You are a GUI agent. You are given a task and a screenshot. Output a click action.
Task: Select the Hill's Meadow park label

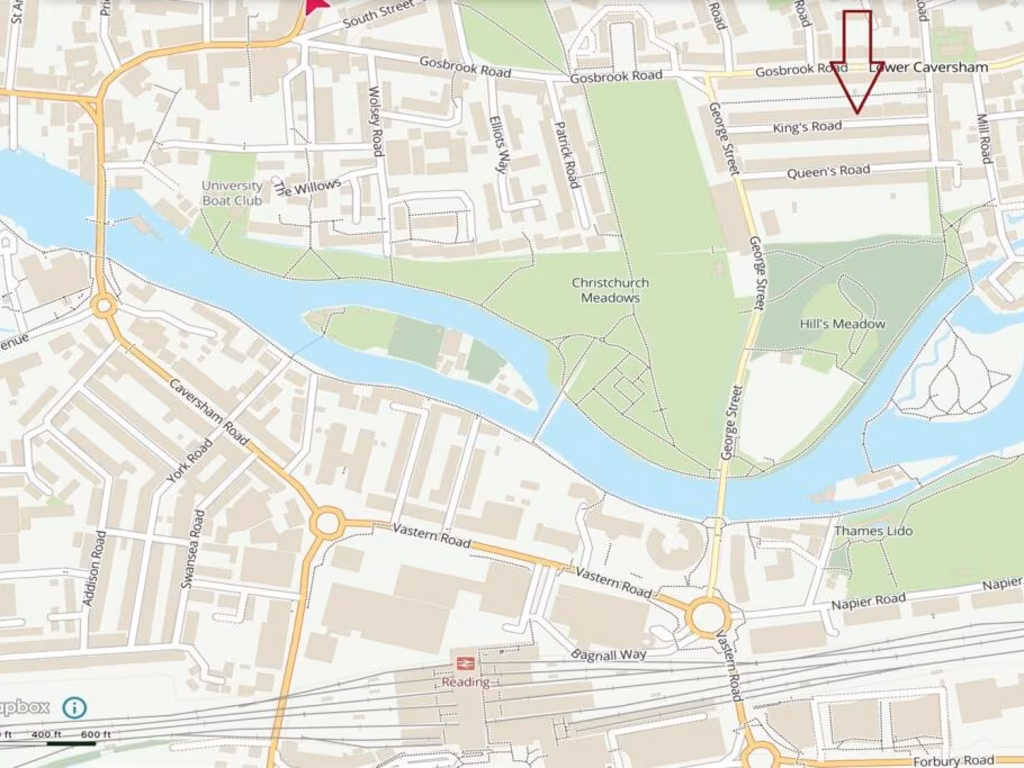(842, 324)
